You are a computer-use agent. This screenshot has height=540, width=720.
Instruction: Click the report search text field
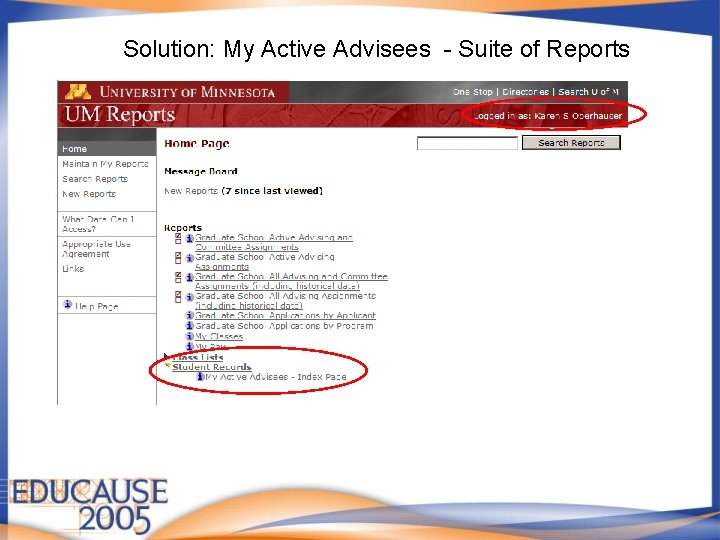click(467, 143)
